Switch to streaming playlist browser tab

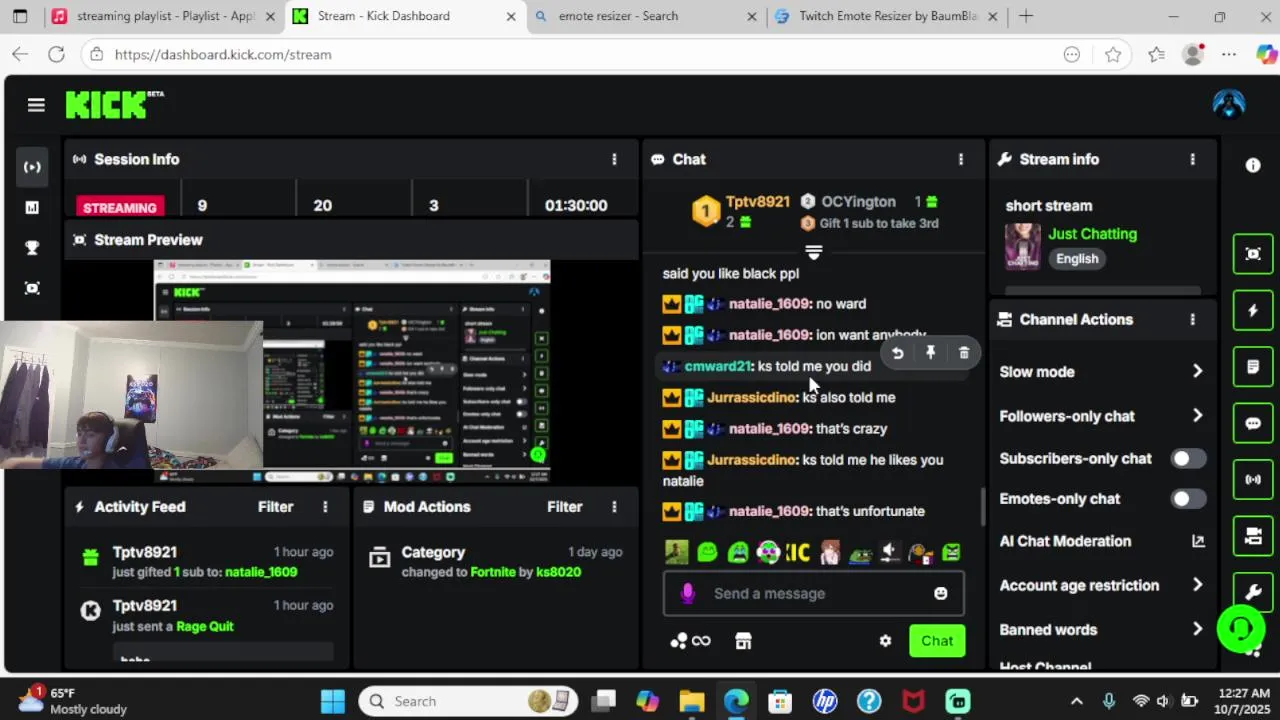click(x=164, y=16)
